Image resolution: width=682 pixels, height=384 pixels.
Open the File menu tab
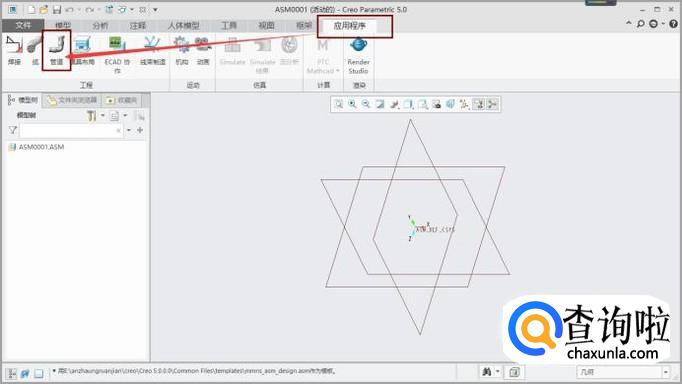tap(23, 26)
